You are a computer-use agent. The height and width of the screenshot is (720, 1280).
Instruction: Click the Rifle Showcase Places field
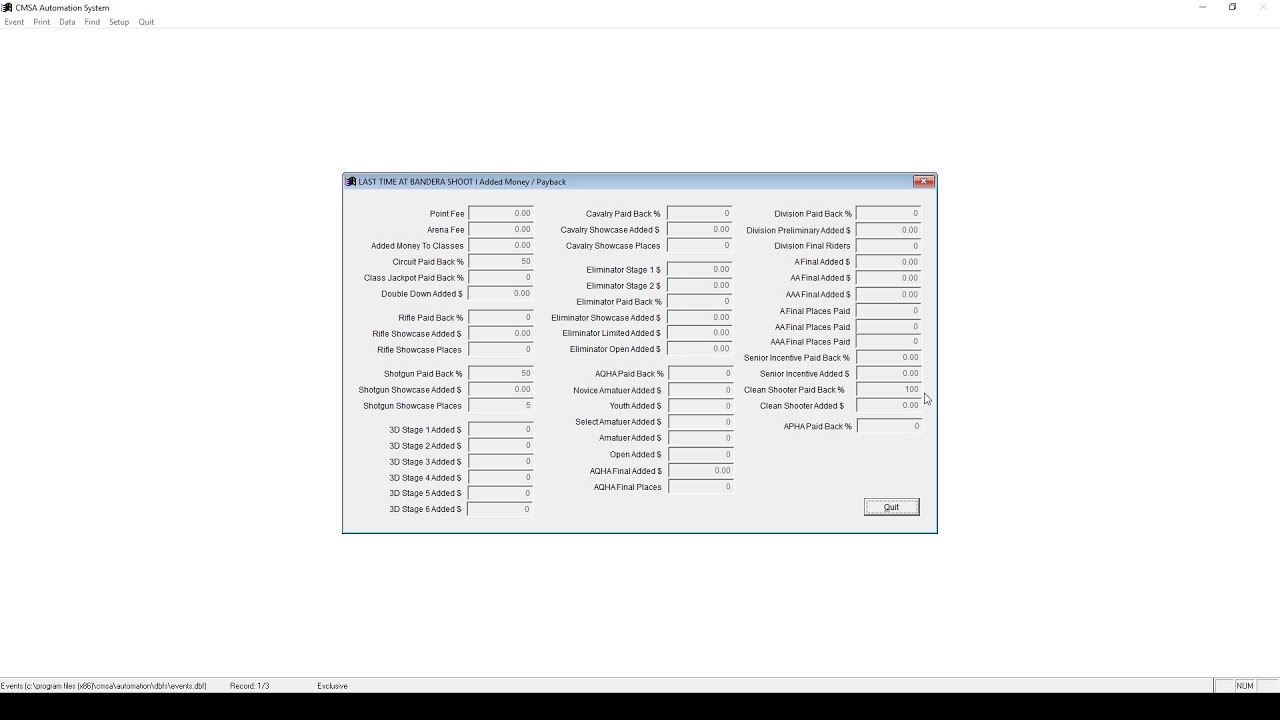(501, 349)
